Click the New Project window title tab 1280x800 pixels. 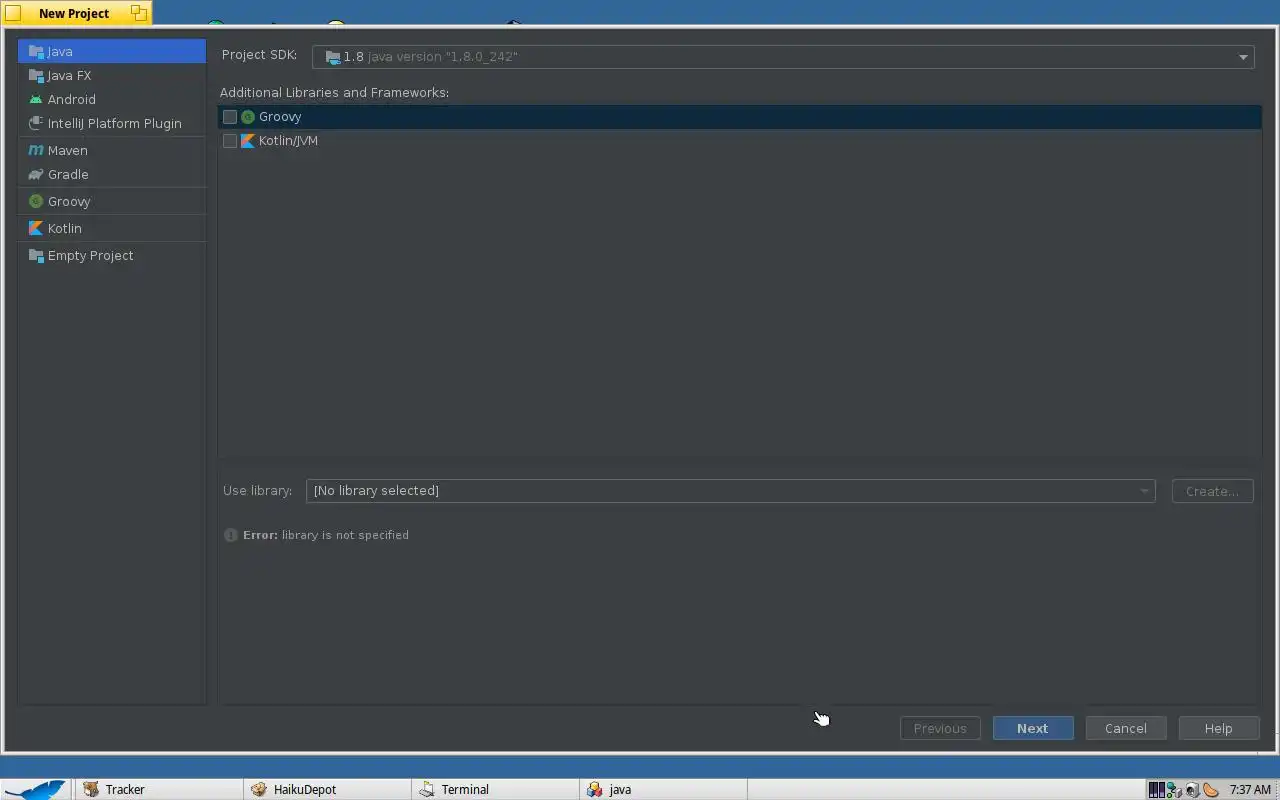click(x=76, y=13)
